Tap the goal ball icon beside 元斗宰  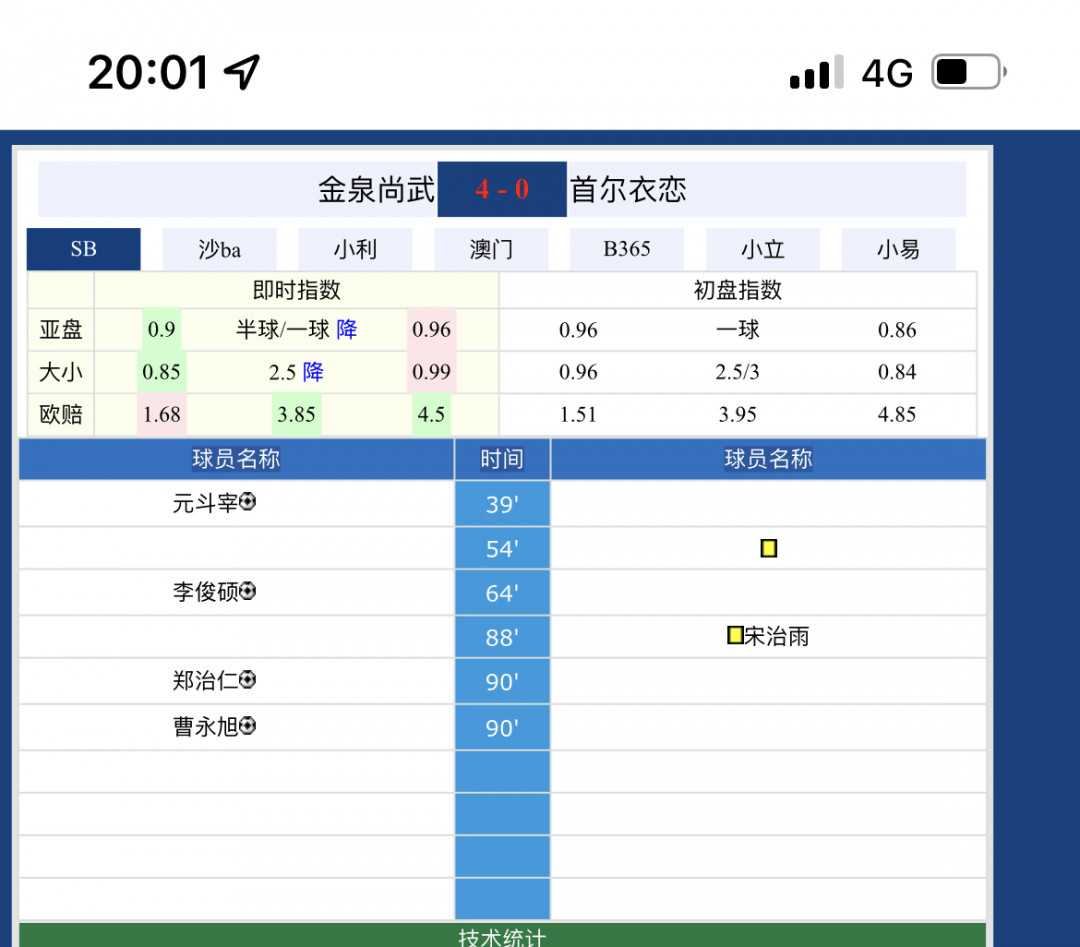[x=247, y=502]
